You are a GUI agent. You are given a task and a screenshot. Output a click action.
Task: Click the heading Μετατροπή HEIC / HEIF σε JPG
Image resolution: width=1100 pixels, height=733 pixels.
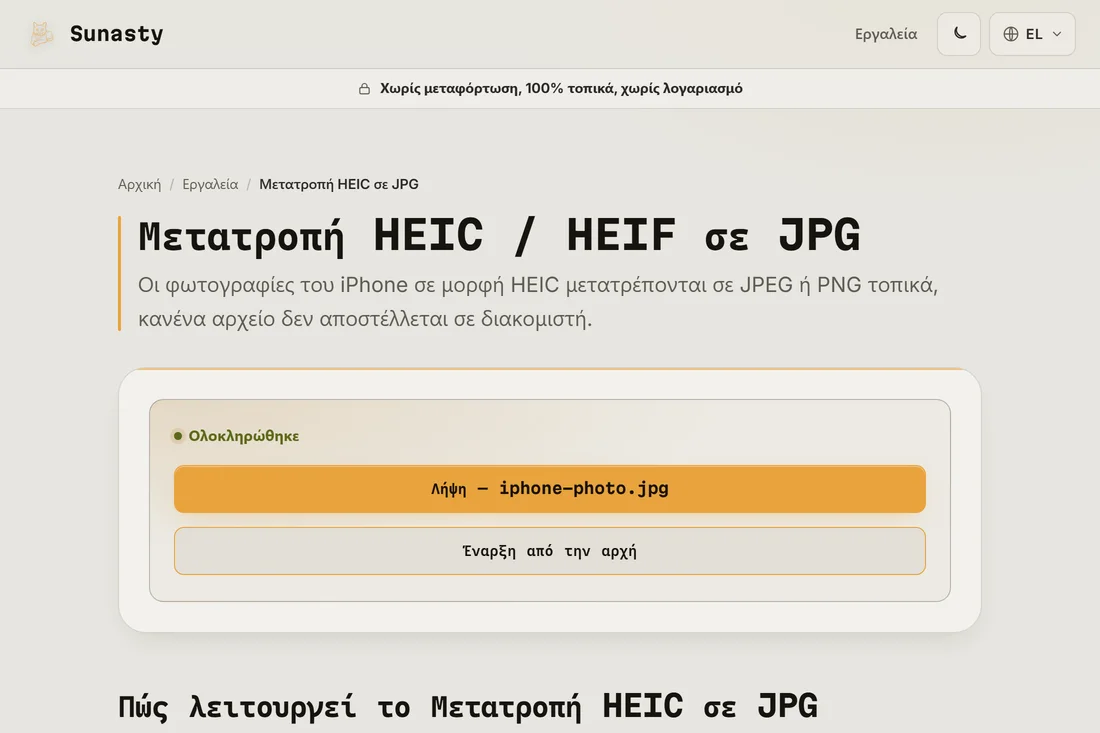click(499, 235)
